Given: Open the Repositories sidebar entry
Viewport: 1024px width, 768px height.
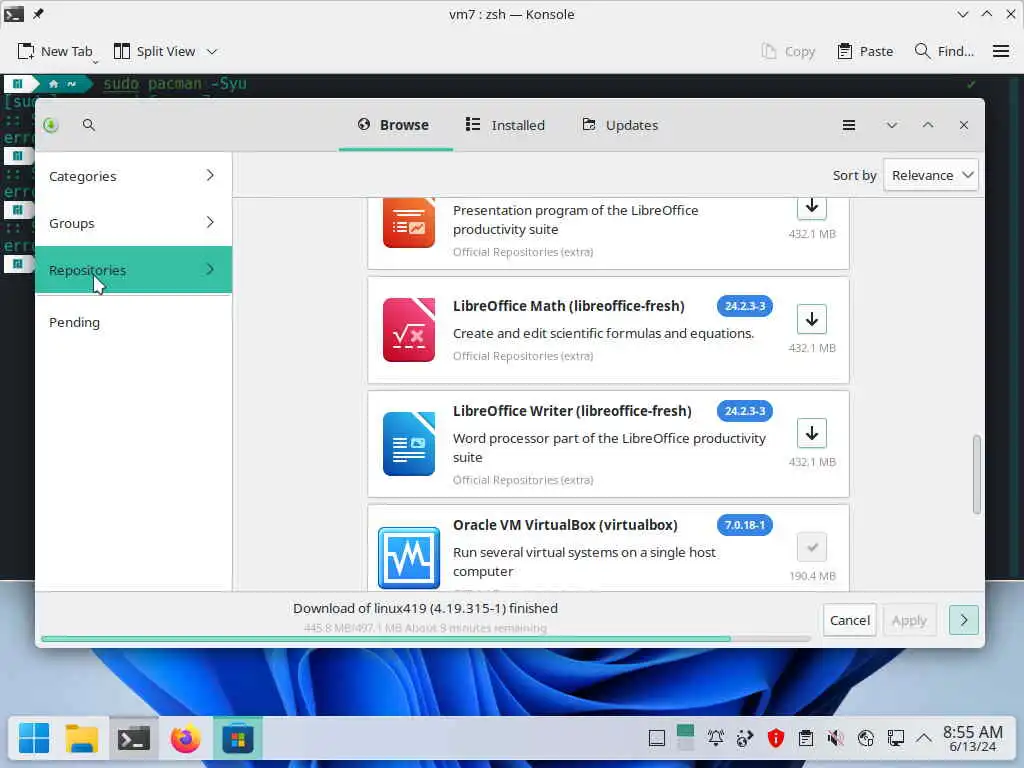Looking at the screenshot, I should [133, 270].
